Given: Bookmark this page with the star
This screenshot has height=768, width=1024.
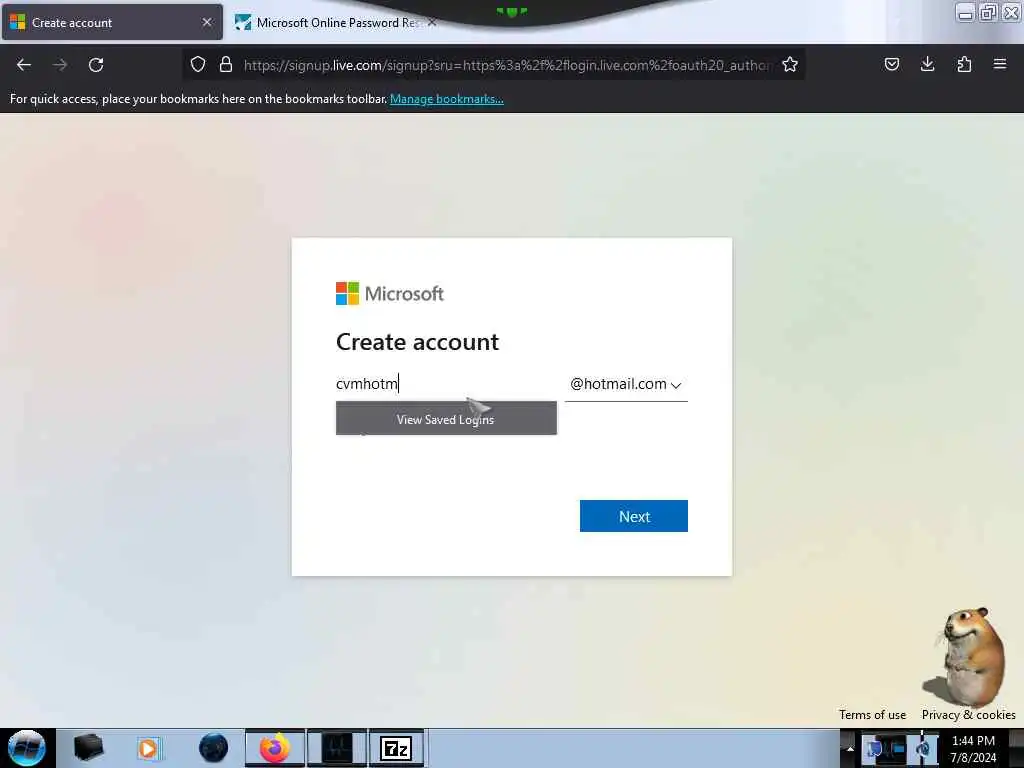Looking at the screenshot, I should [x=790, y=64].
